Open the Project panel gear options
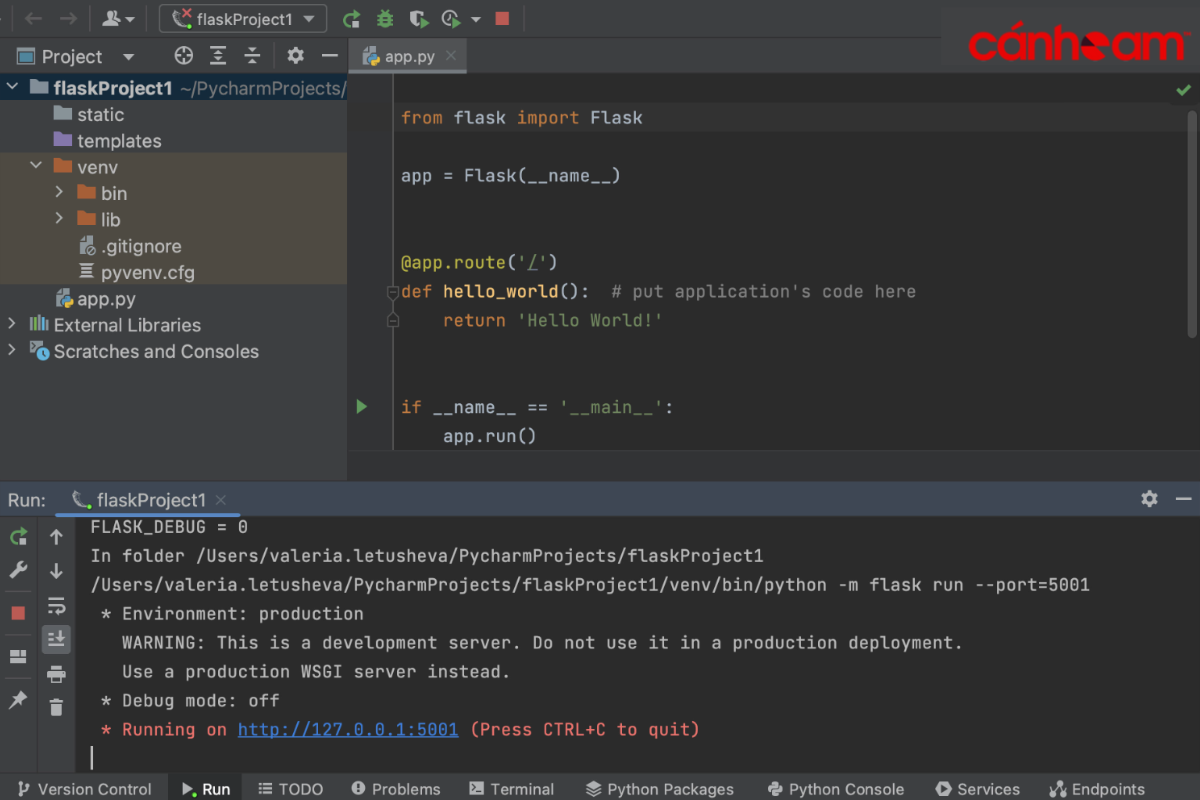This screenshot has height=800, width=1200. 295,56
